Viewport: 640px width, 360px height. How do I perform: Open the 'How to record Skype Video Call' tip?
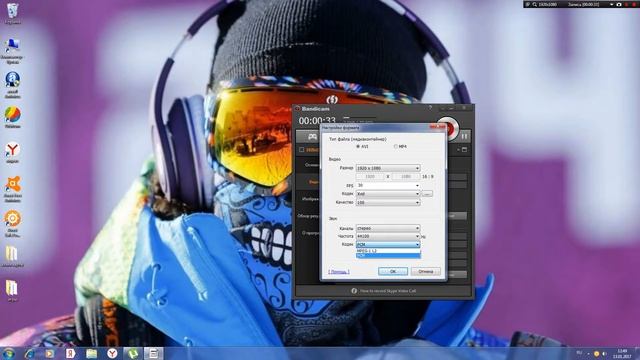tap(388, 291)
